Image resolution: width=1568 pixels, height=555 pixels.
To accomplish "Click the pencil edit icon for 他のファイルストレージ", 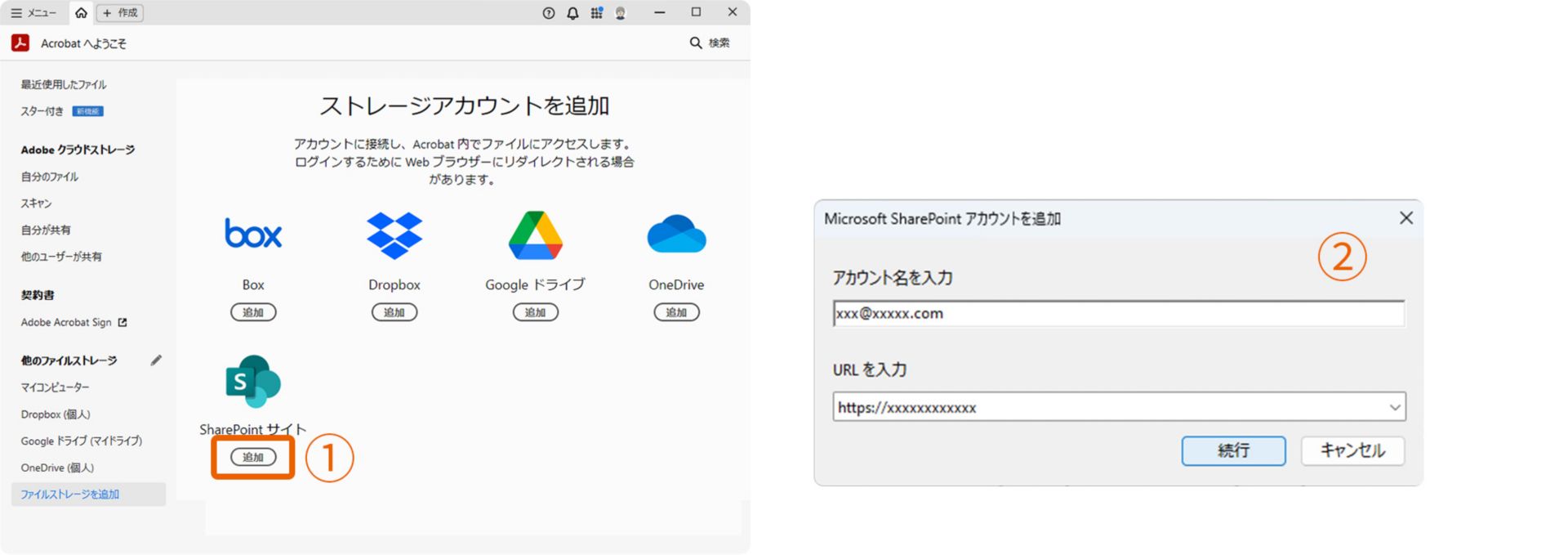I will [x=156, y=360].
